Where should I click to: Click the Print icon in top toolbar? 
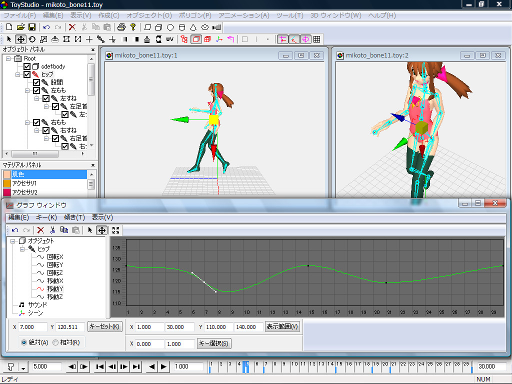tap(122, 27)
